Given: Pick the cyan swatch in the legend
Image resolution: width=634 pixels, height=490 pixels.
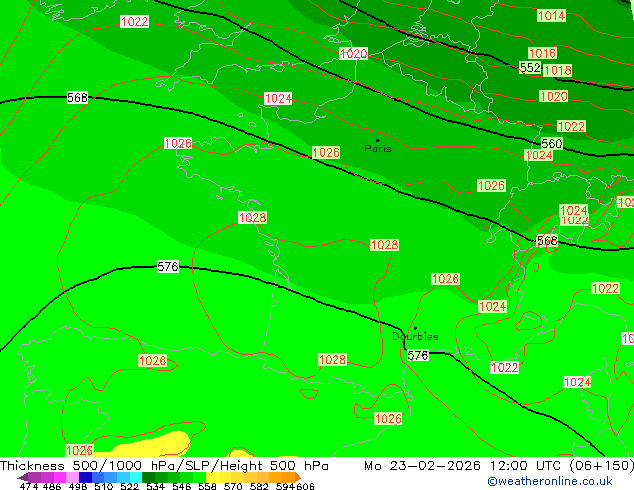Looking at the screenshot, I should (136, 477).
